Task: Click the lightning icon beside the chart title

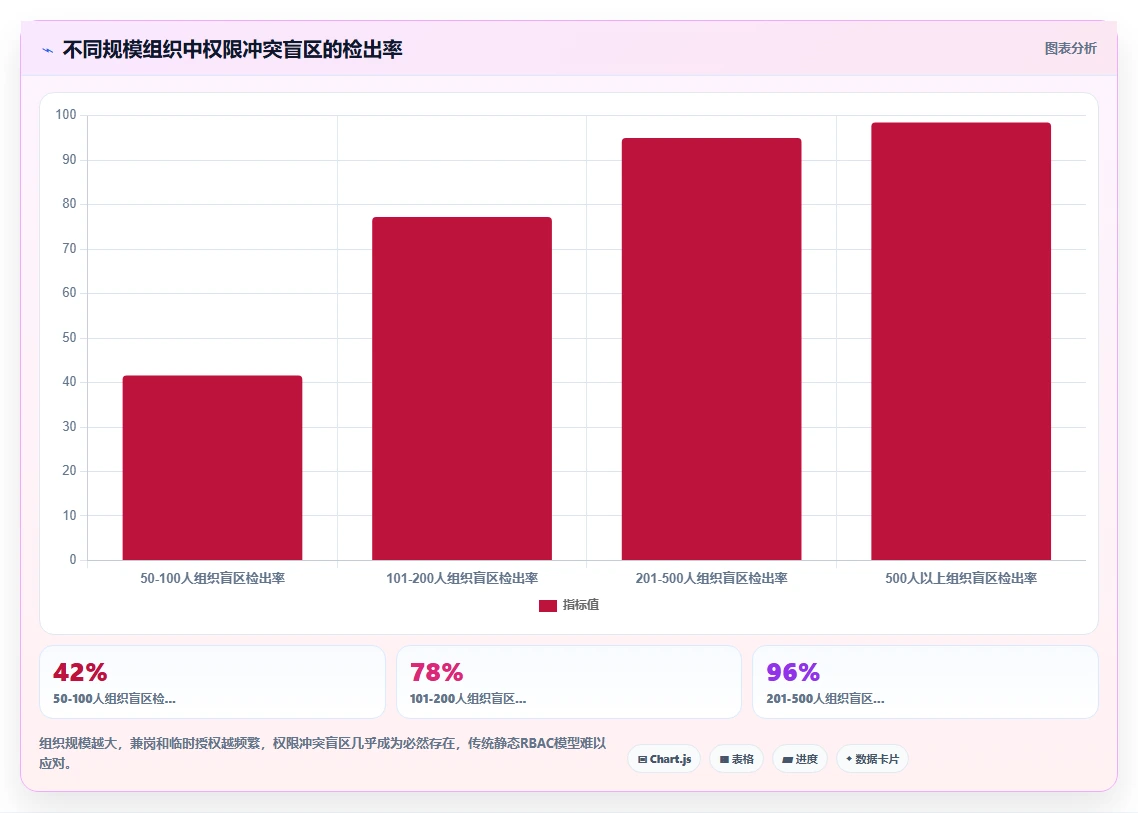Action: (48, 50)
